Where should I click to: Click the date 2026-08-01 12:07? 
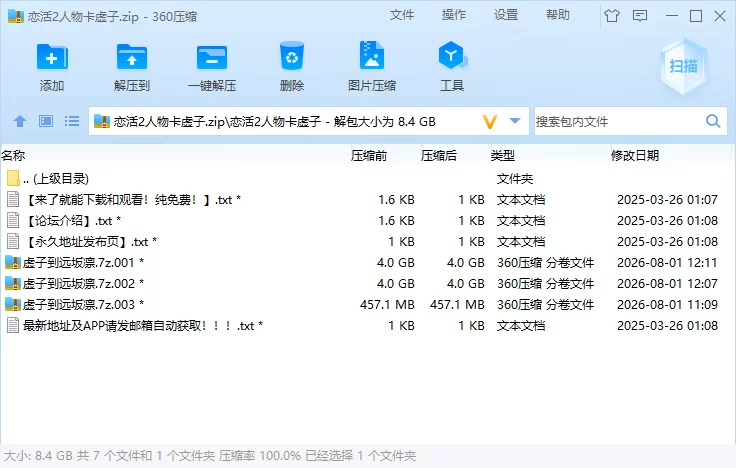click(x=667, y=284)
